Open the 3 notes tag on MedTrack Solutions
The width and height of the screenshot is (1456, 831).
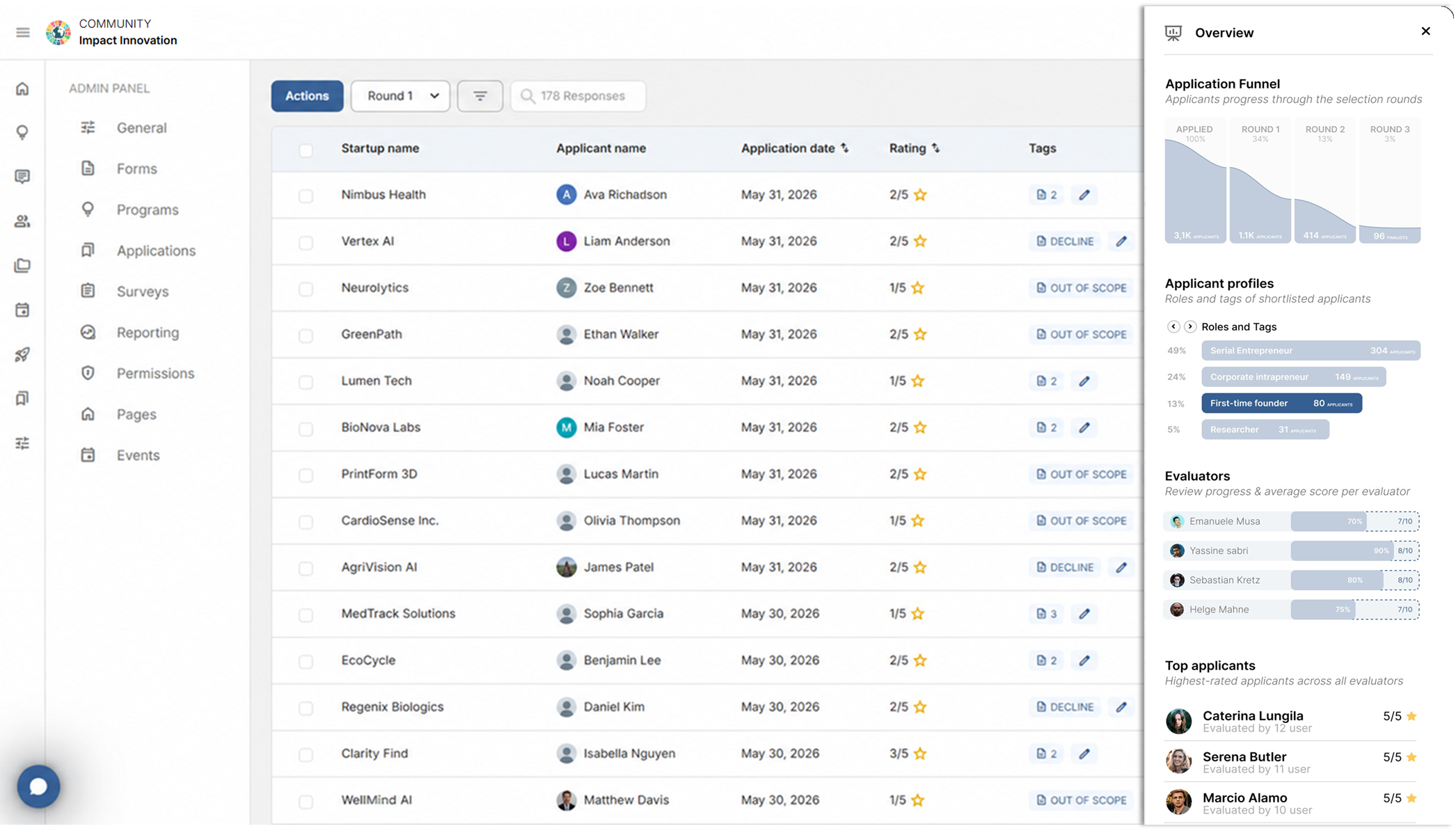point(1046,614)
